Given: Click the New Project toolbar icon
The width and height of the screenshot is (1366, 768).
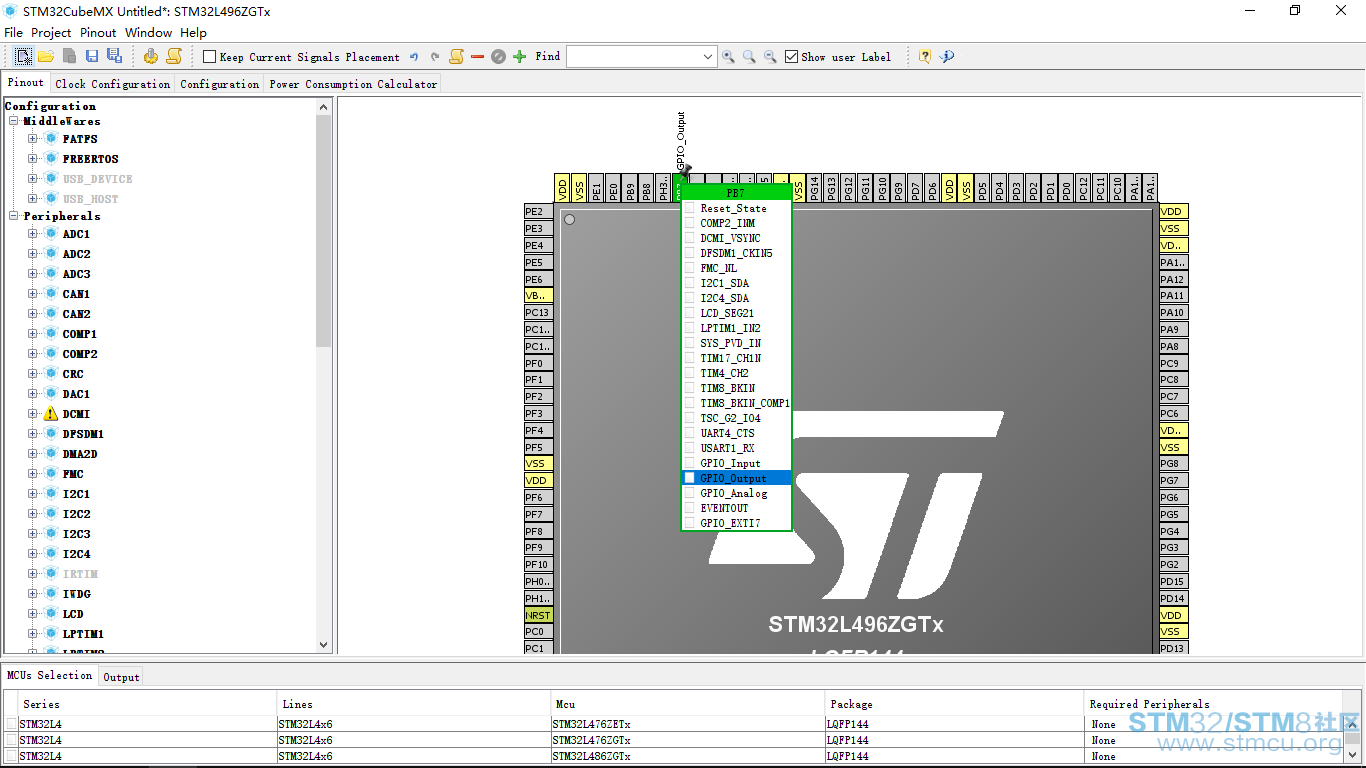Looking at the screenshot, I should point(23,56).
